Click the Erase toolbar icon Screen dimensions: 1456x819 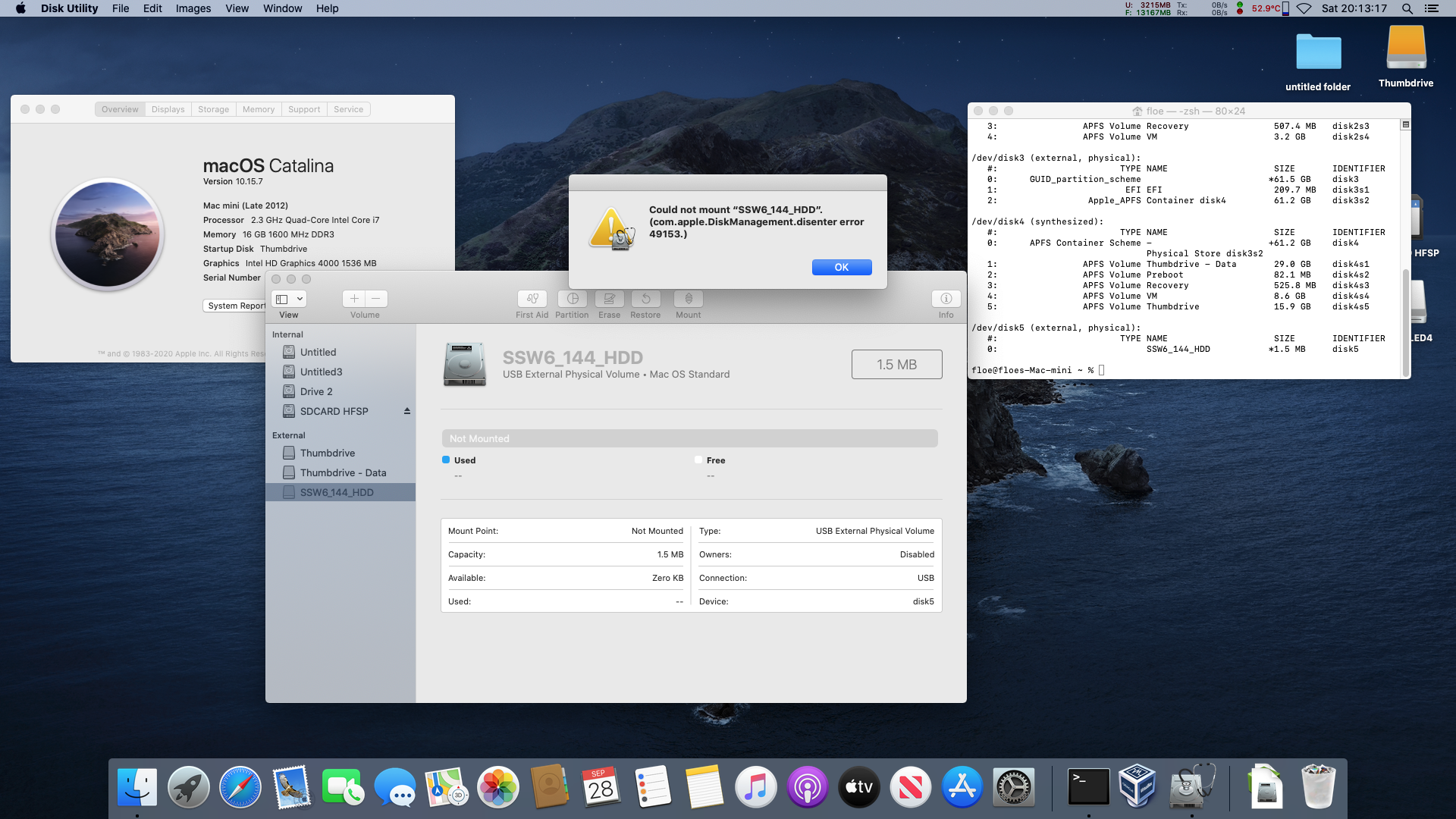[x=610, y=299]
